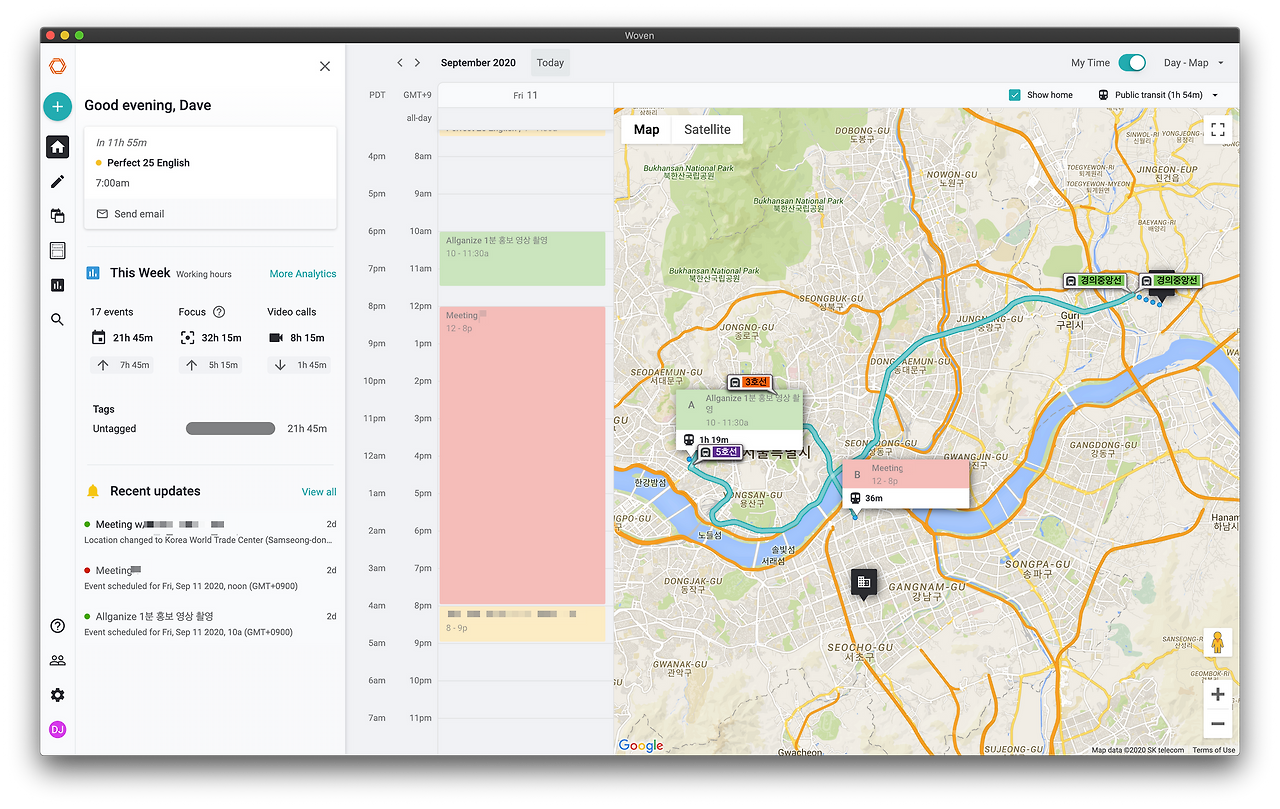Zoom in on the map
The height and width of the screenshot is (809, 1280).
pos(1217,695)
